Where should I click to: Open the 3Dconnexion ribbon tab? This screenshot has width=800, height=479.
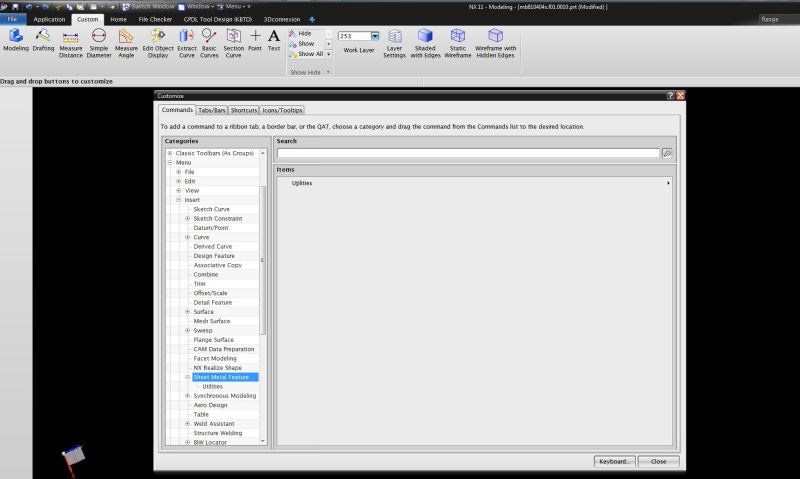coord(282,19)
